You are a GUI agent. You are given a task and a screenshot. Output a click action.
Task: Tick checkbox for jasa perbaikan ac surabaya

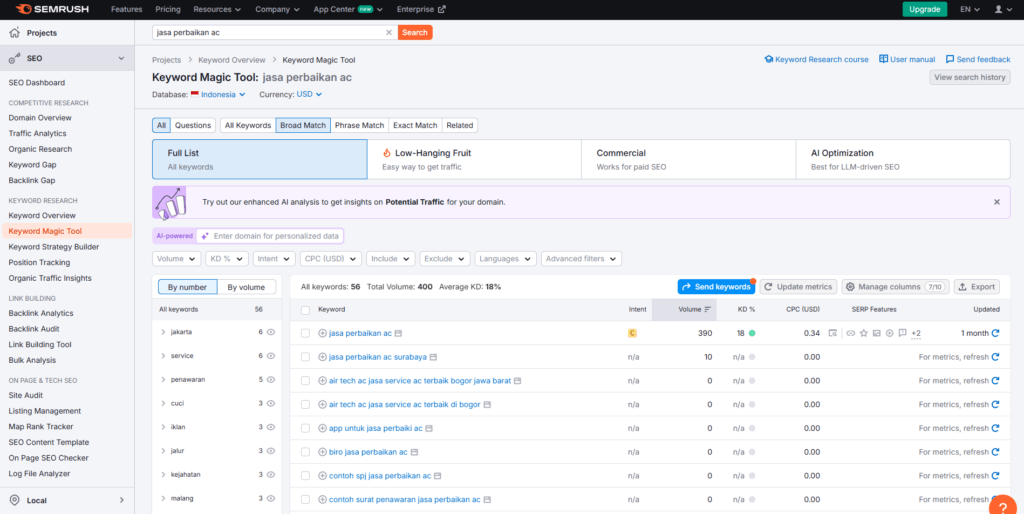pyautogui.click(x=306, y=357)
